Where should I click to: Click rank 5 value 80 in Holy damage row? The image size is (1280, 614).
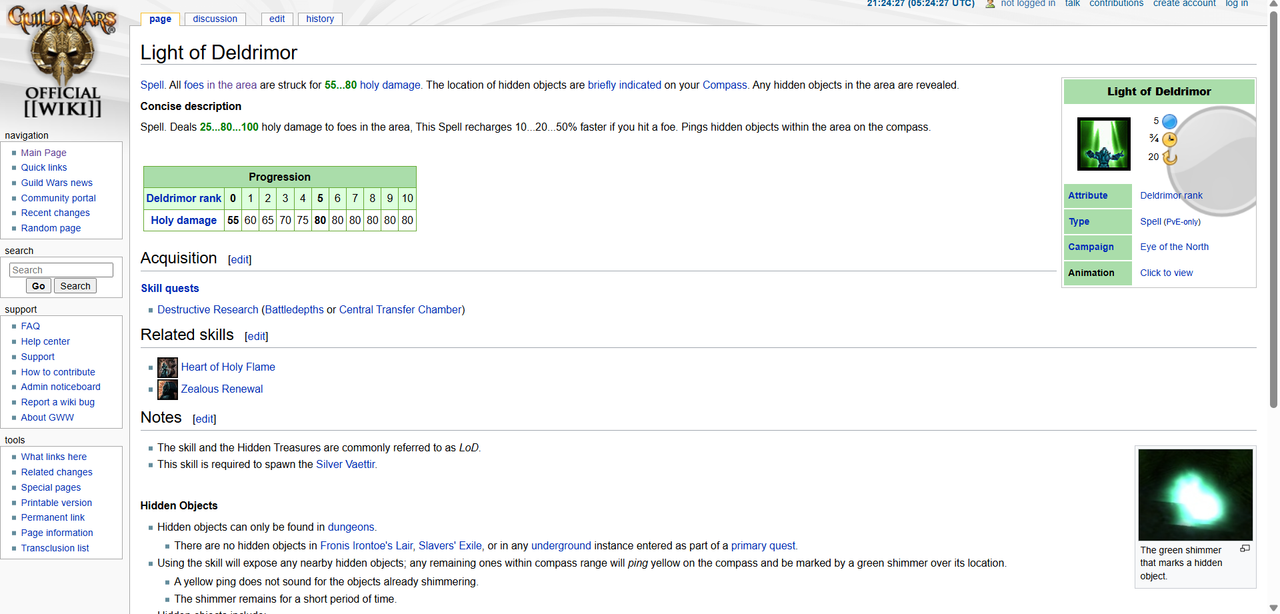click(x=320, y=220)
